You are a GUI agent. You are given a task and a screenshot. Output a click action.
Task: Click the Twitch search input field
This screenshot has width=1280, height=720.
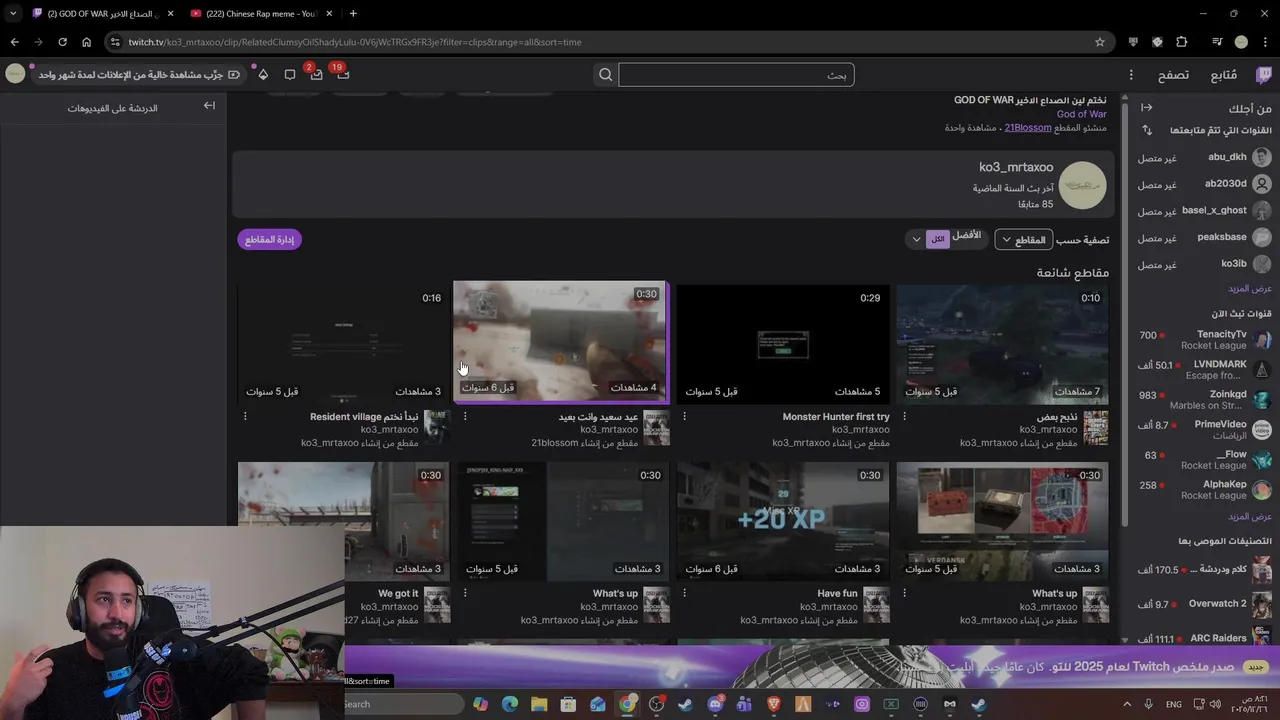point(736,75)
